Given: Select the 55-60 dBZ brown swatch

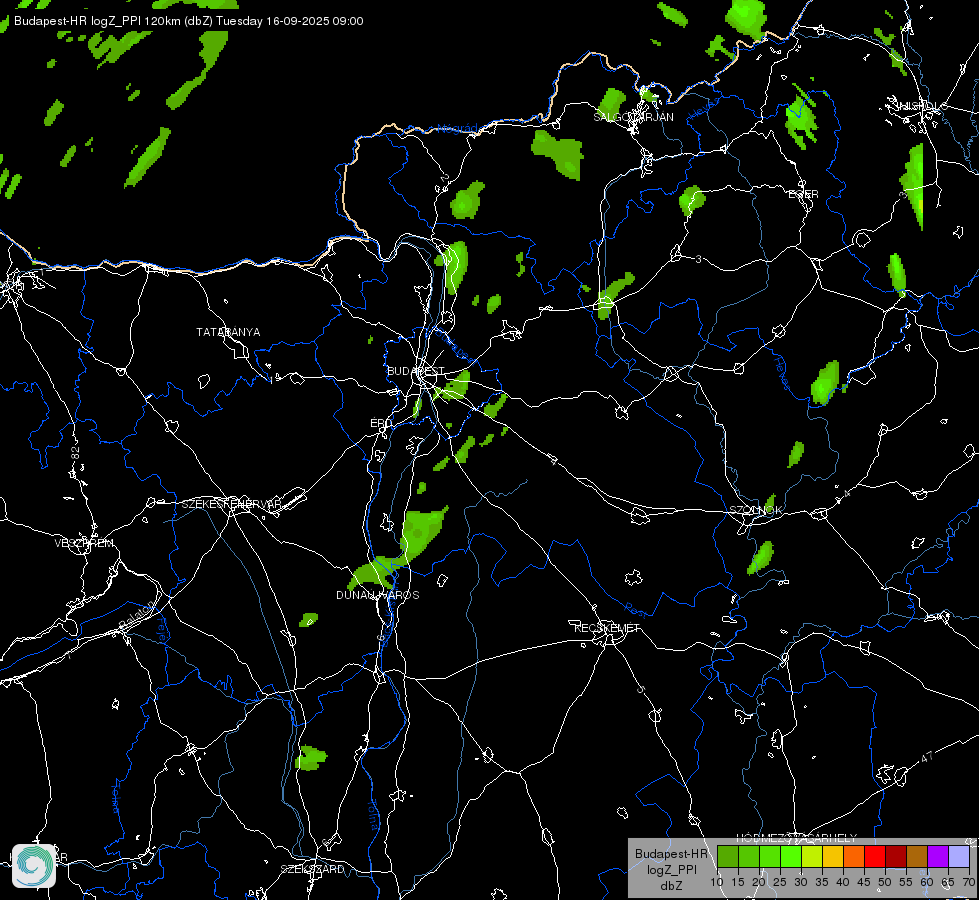Looking at the screenshot, I should [x=917, y=856].
